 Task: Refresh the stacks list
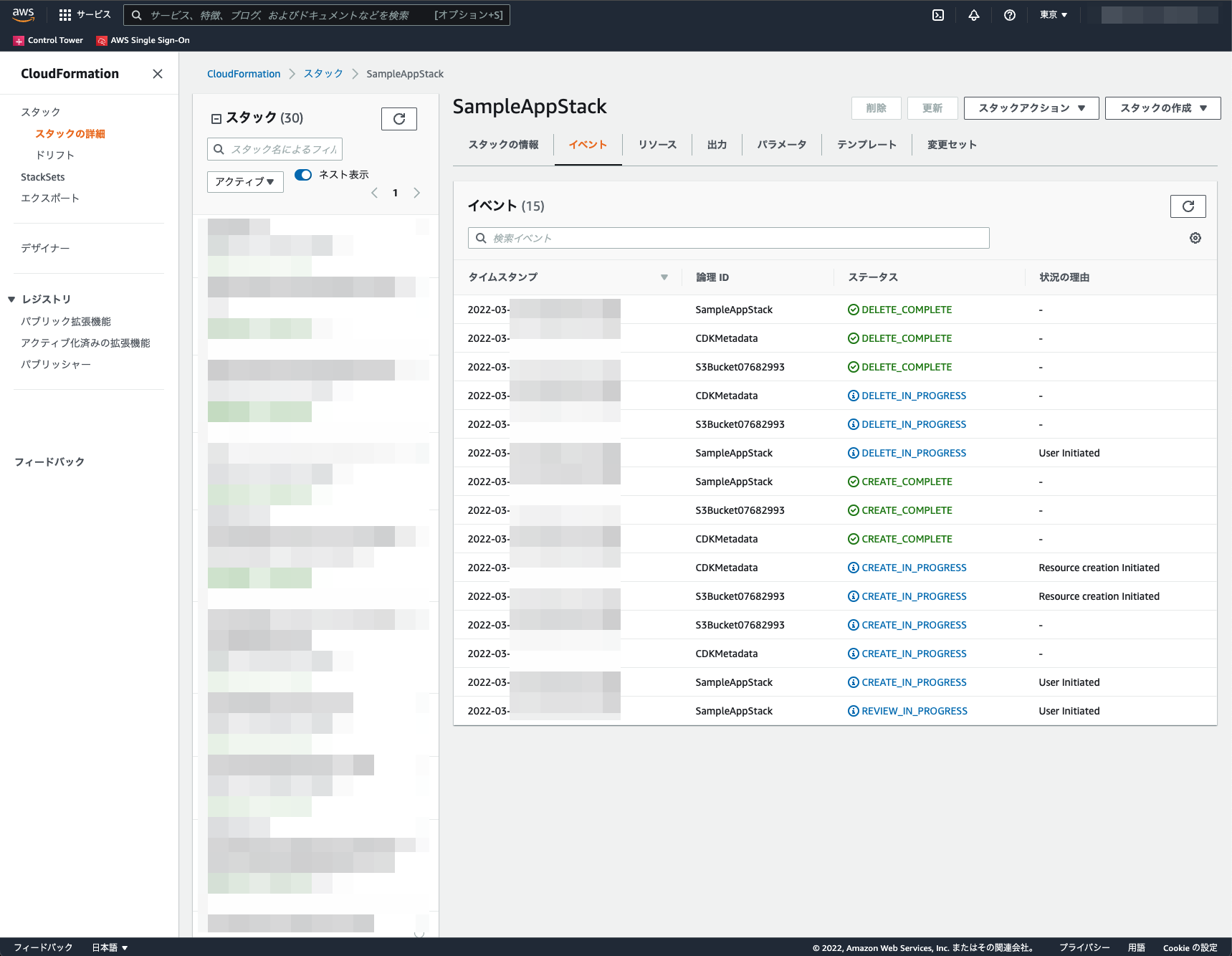(399, 119)
